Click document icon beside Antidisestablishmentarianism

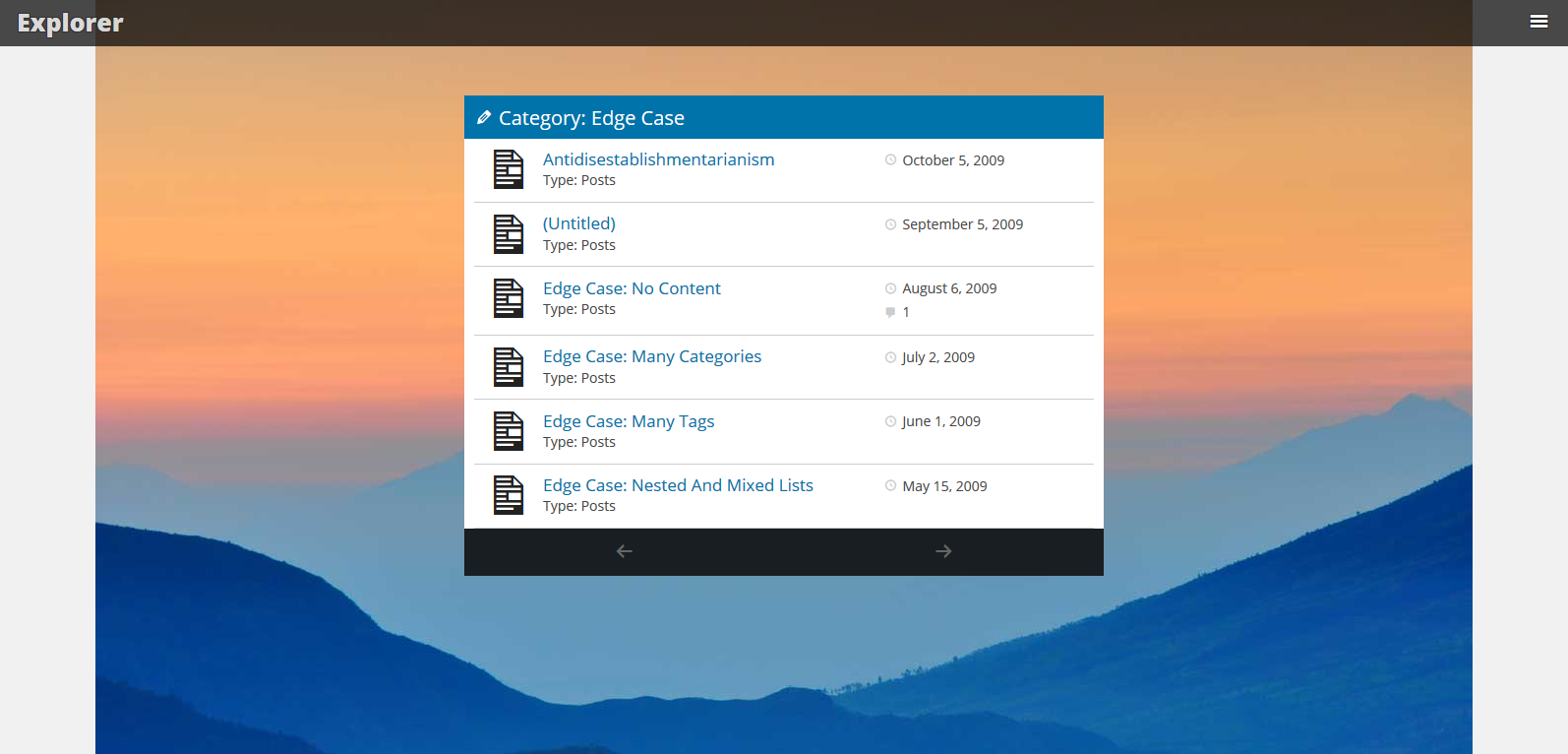click(x=508, y=169)
